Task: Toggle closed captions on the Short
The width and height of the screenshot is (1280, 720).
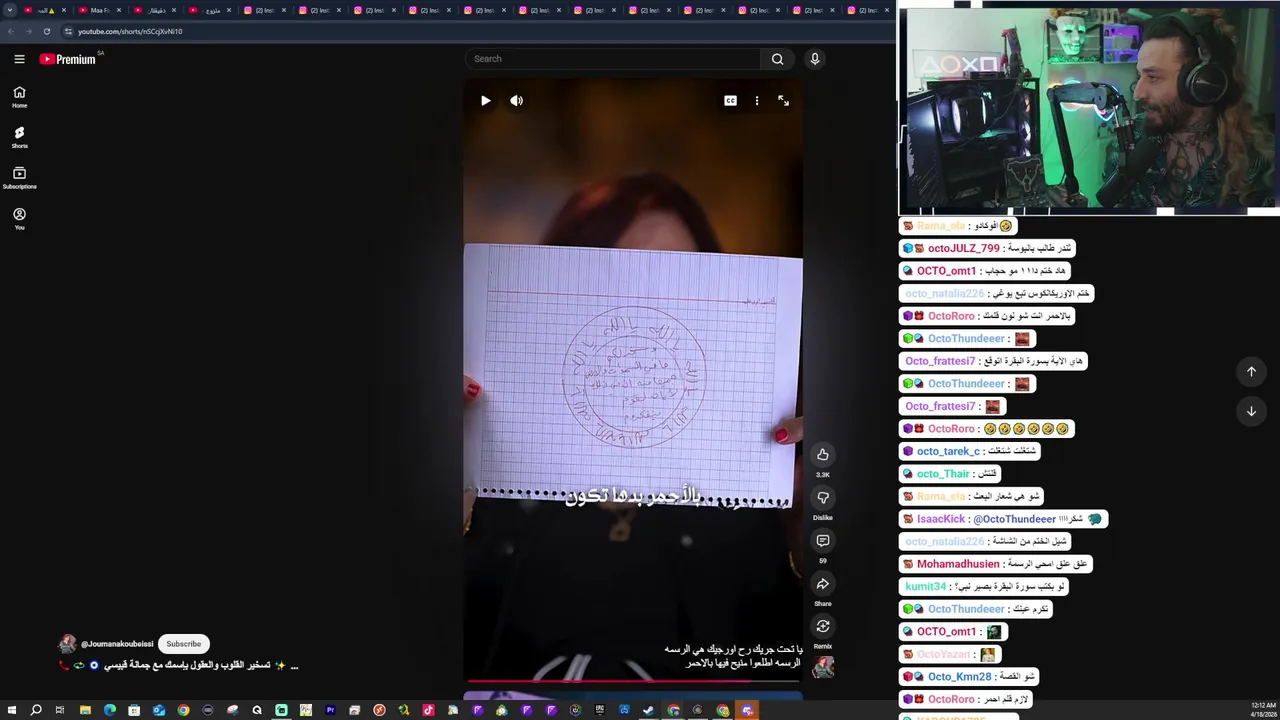Action: (x=730, y=100)
